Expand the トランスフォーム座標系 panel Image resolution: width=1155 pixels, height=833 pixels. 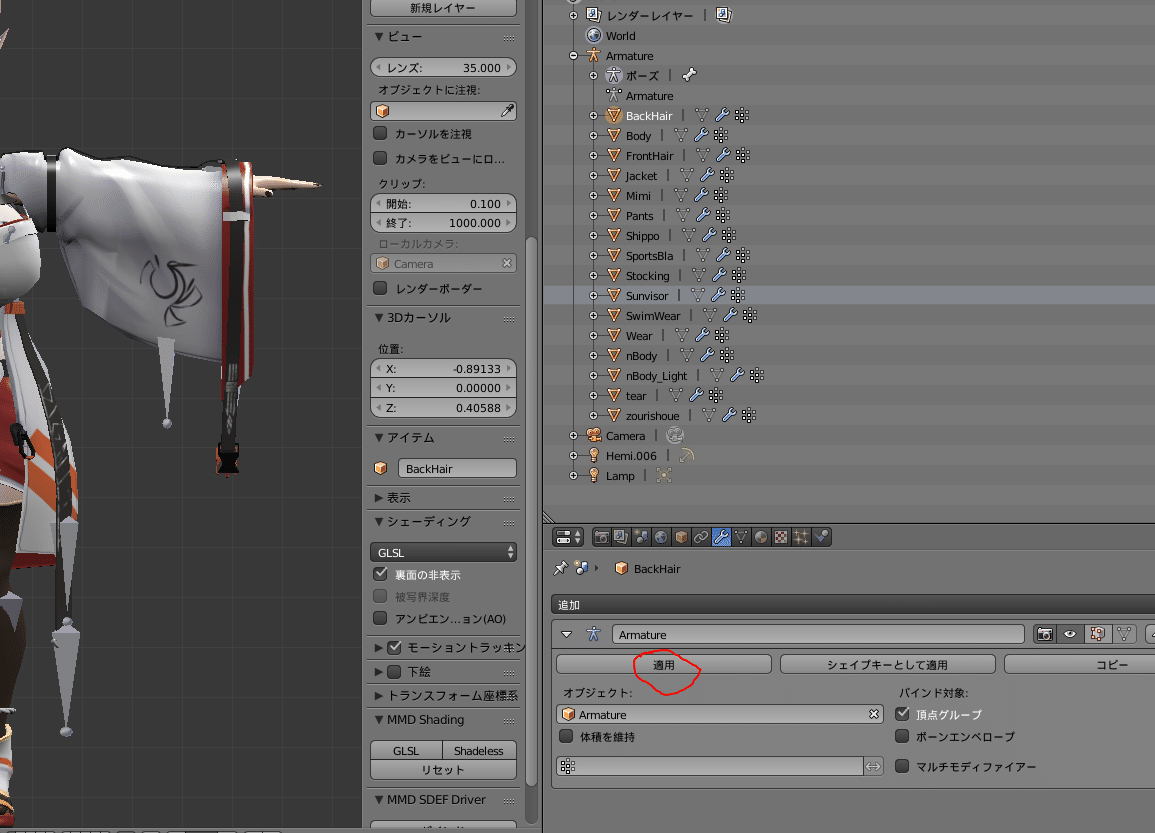pos(379,695)
